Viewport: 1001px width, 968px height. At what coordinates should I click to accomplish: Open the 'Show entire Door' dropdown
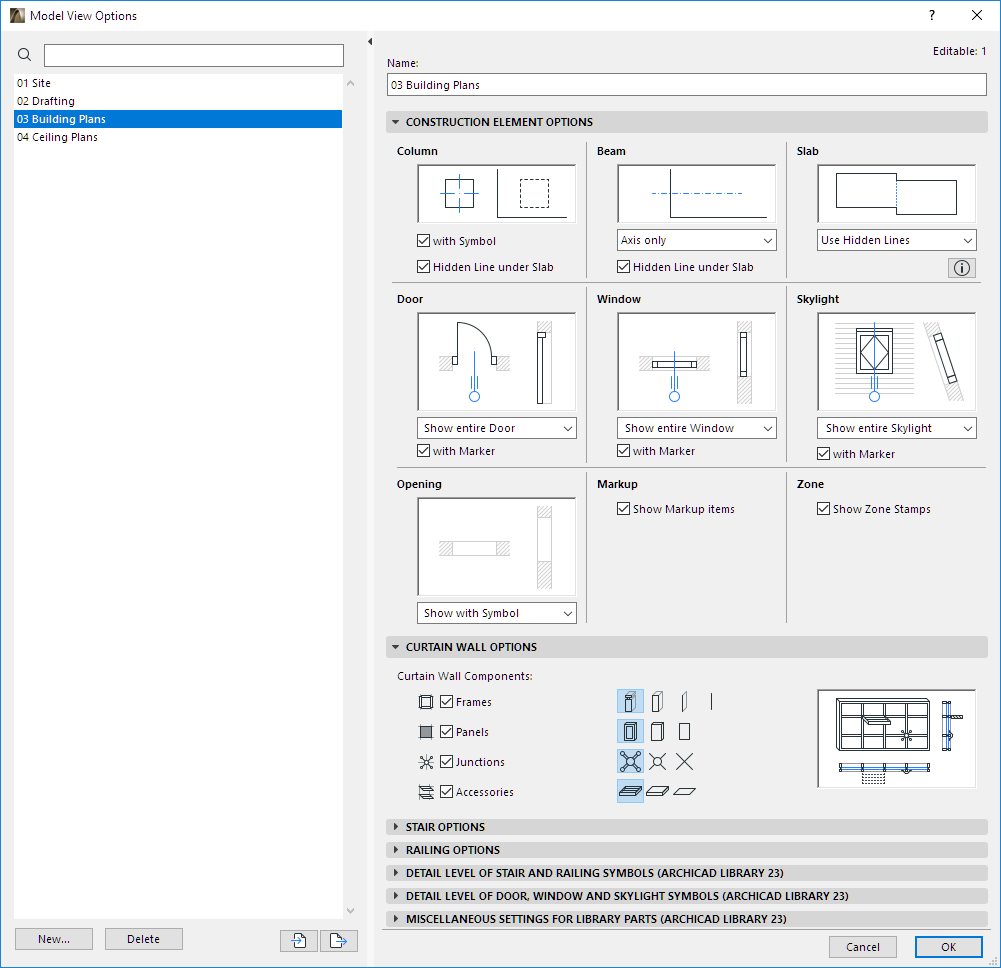coord(496,427)
